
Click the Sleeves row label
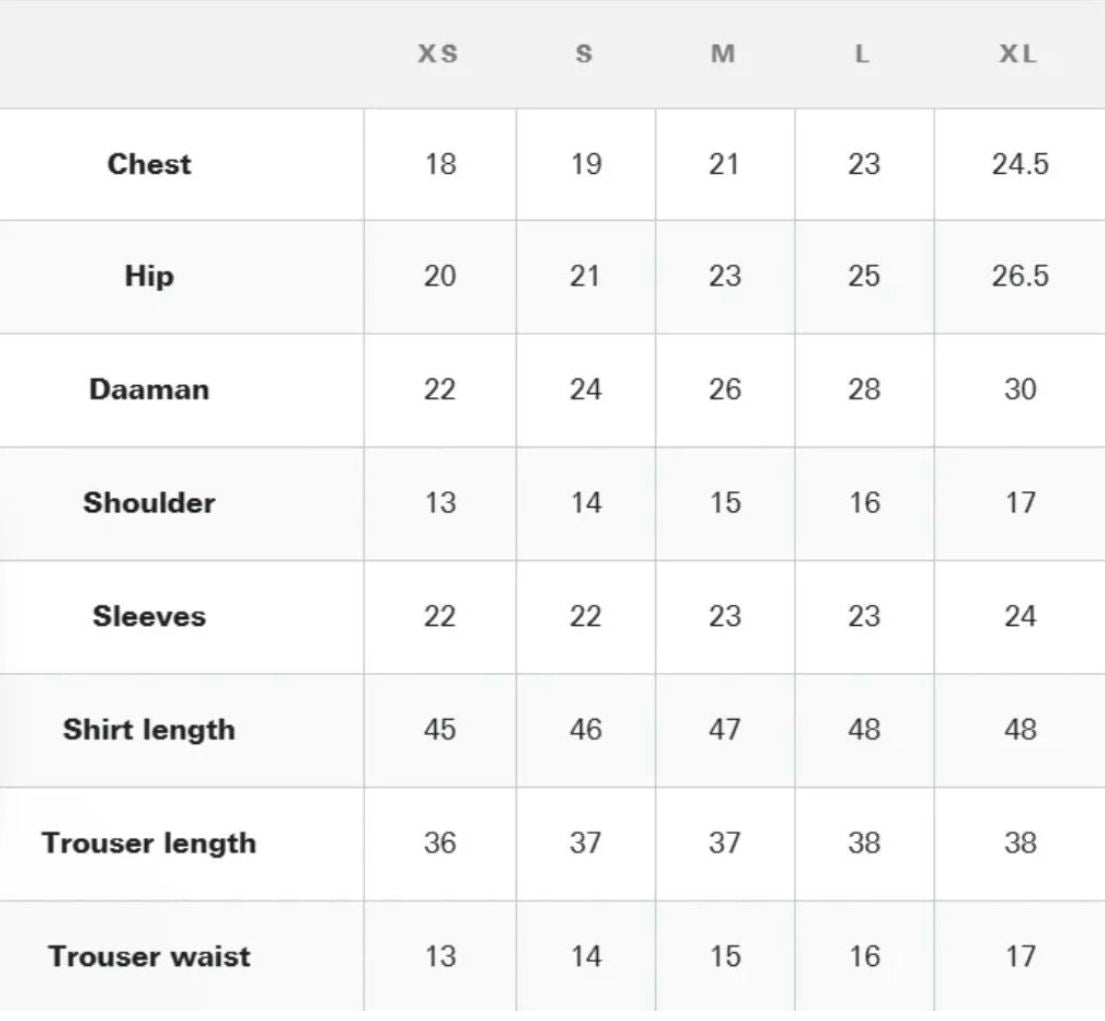pos(149,616)
